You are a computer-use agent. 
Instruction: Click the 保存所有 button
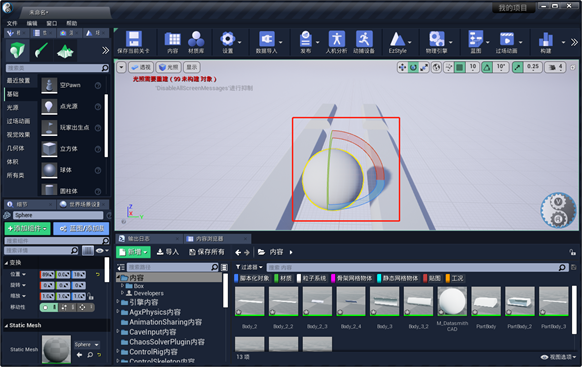pos(207,252)
